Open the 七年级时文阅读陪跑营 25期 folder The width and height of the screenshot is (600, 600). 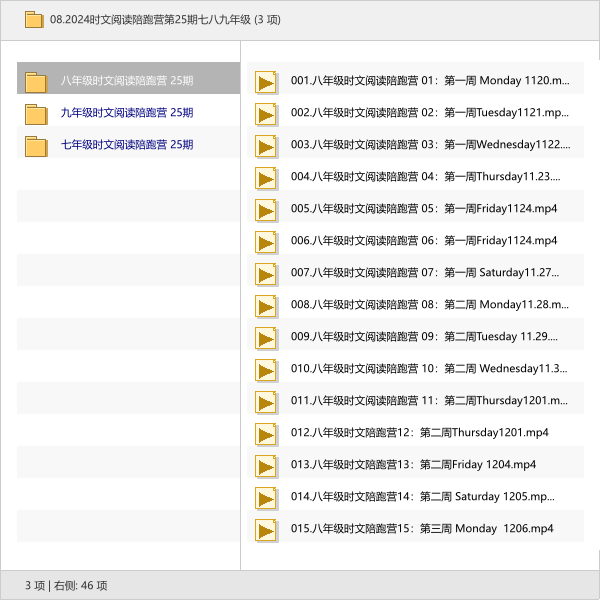pos(126,145)
